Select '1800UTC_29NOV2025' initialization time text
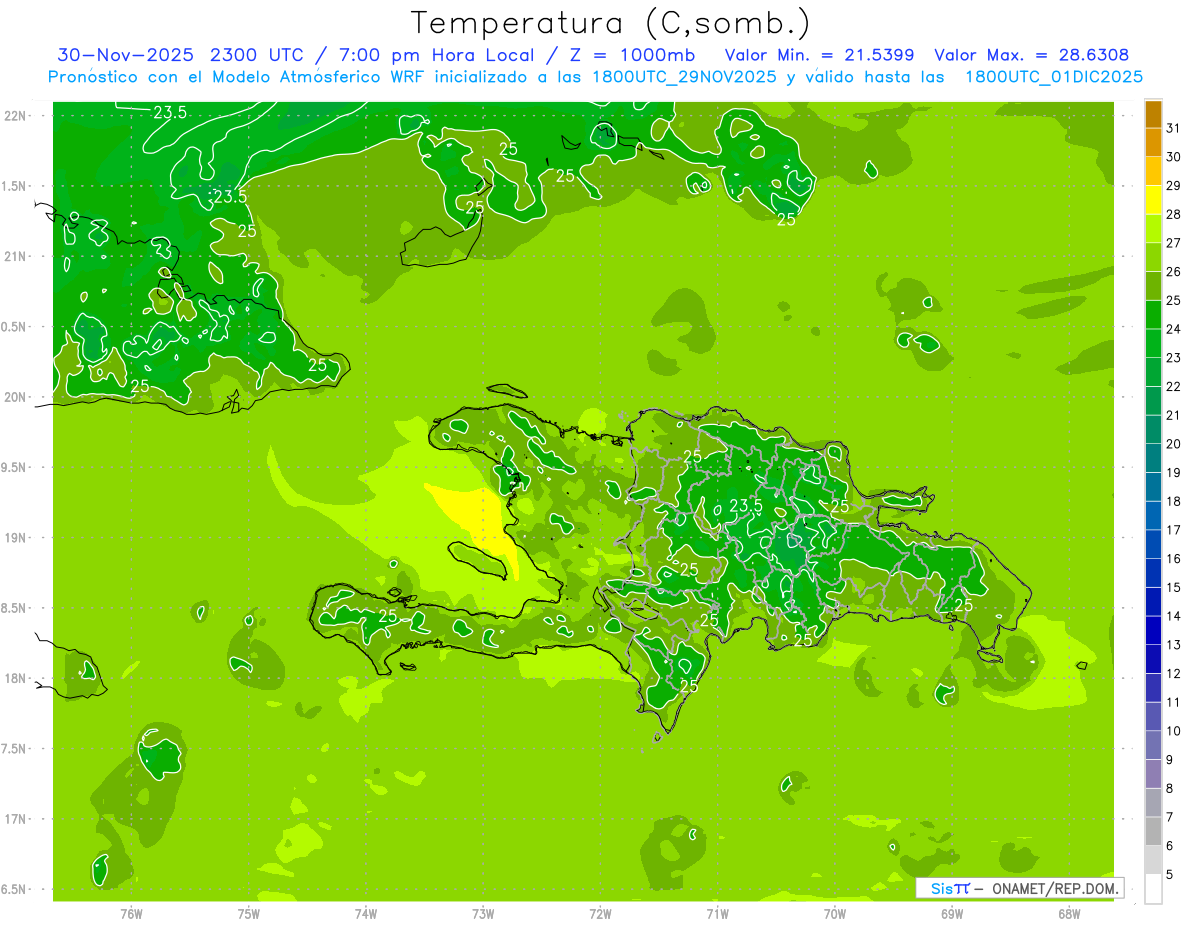Screen dimensions: 1200x927 [683, 77]
